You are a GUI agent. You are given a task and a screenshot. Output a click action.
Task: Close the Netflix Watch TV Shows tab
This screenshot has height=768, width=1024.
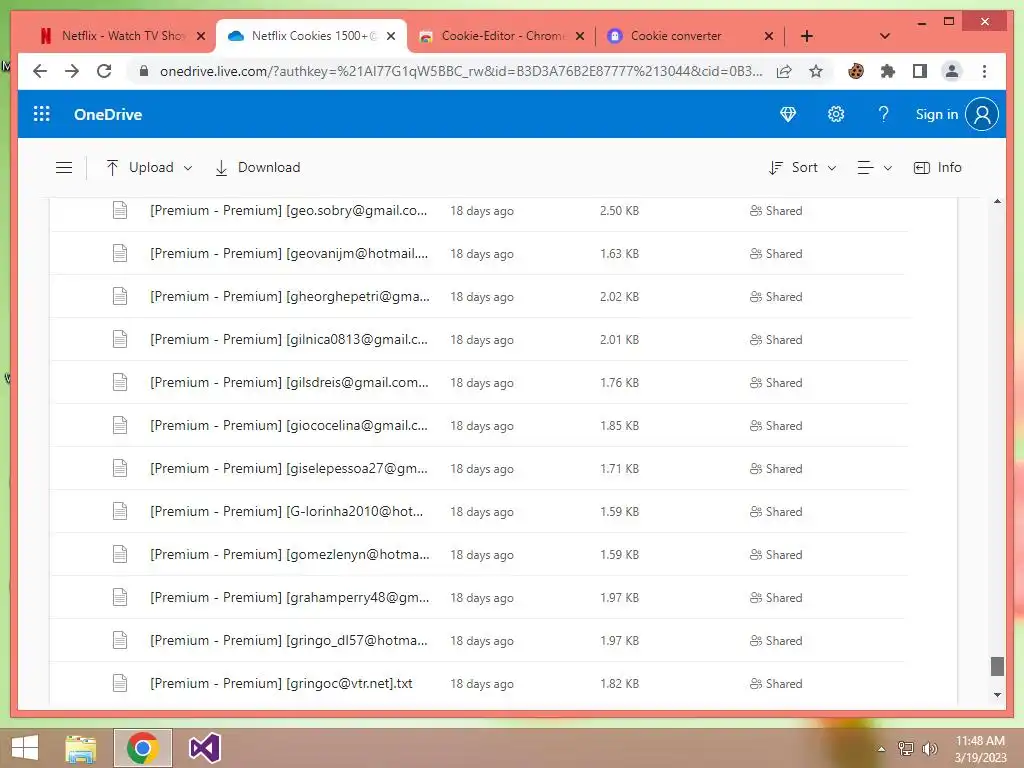[201, 36]
